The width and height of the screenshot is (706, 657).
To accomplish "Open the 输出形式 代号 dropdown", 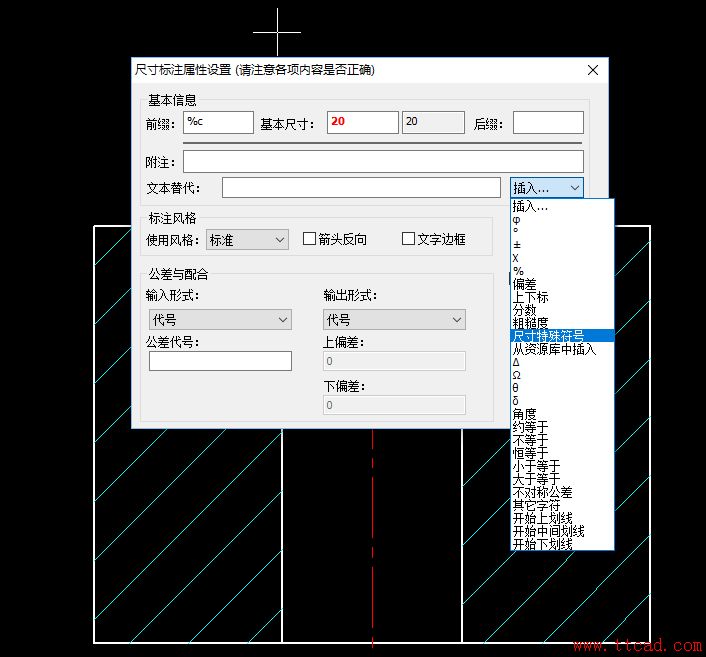I will tap(394, 320).
